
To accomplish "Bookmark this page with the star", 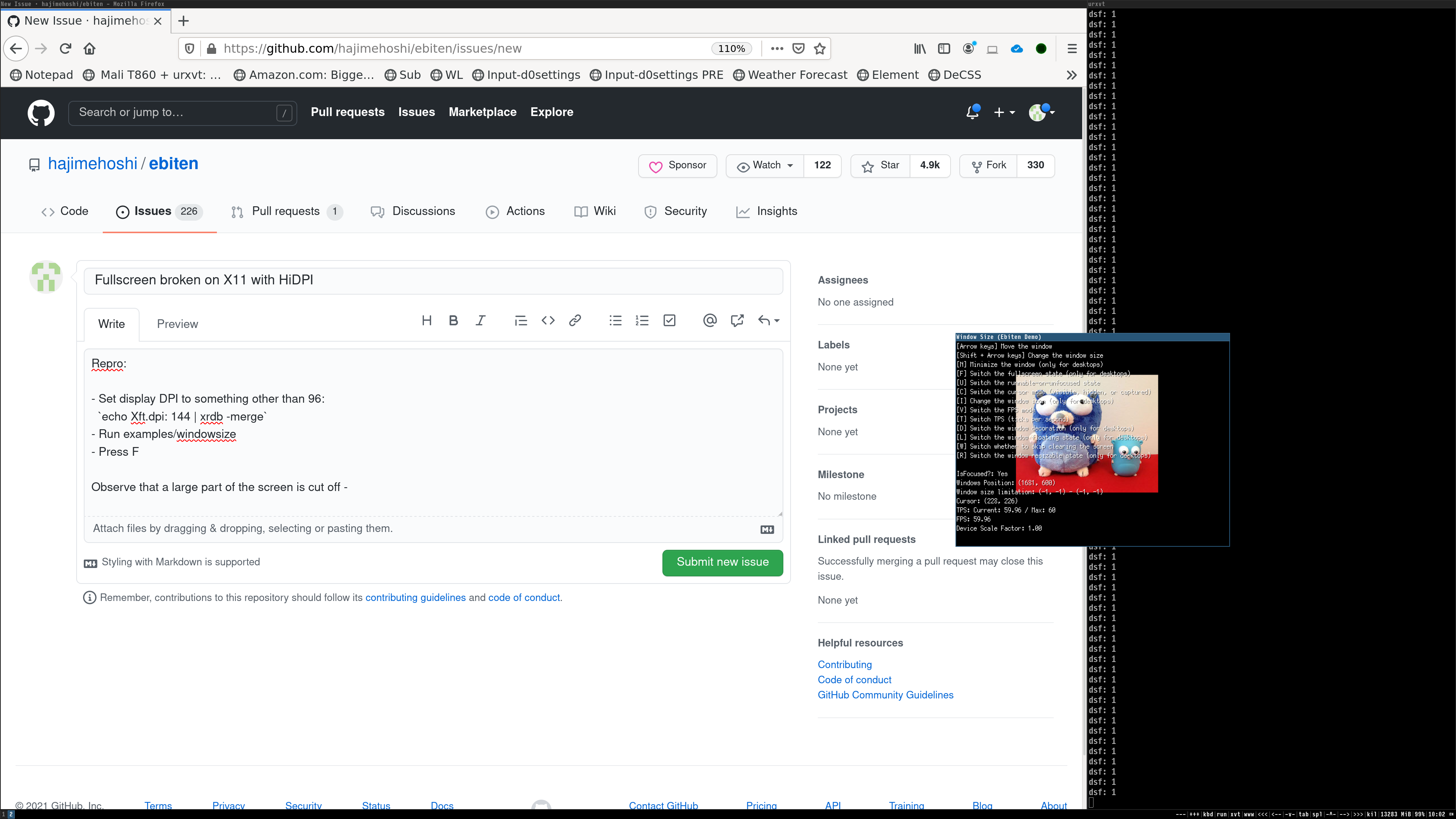I will [819, 49].
